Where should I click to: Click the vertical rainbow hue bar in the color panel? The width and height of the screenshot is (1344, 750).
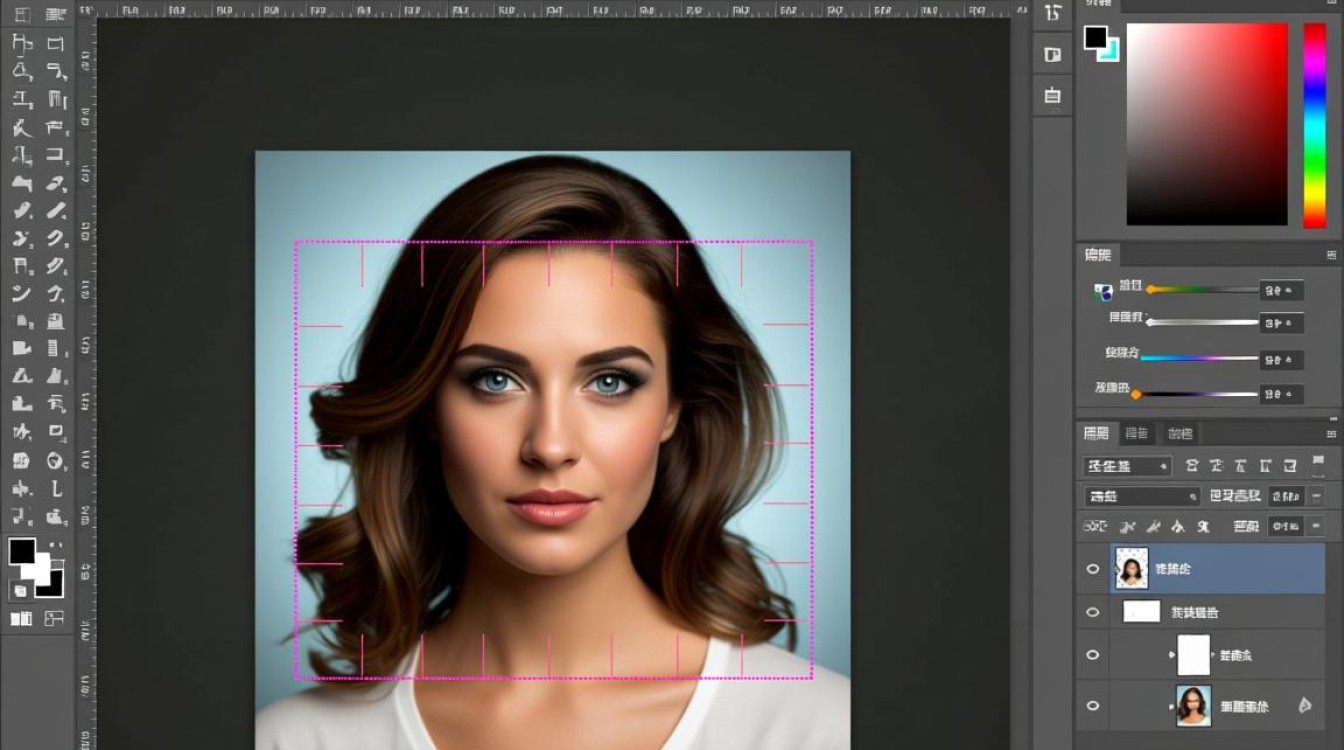coord(1314,125)
